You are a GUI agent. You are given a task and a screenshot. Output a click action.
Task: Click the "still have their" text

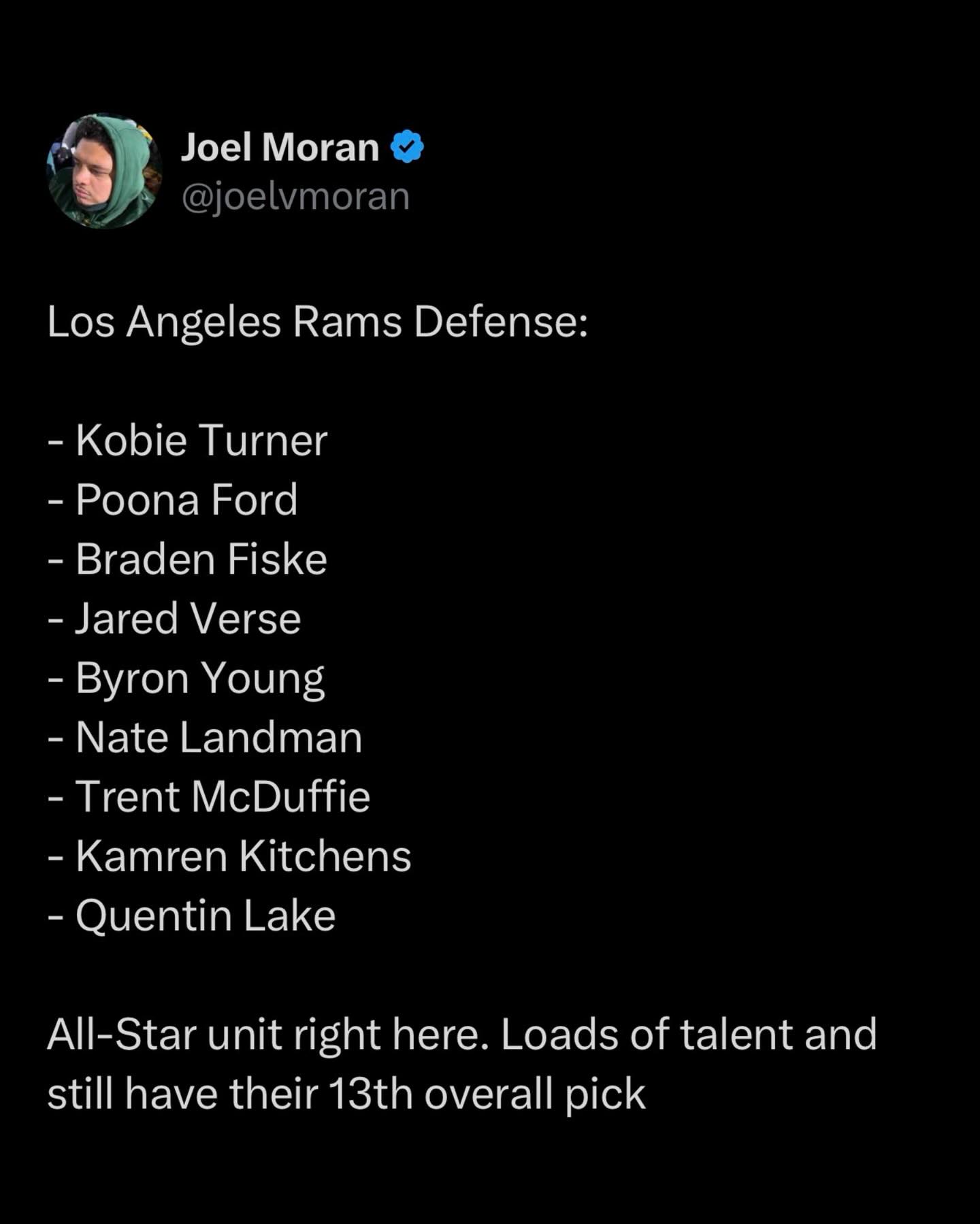pos(182,1094)
